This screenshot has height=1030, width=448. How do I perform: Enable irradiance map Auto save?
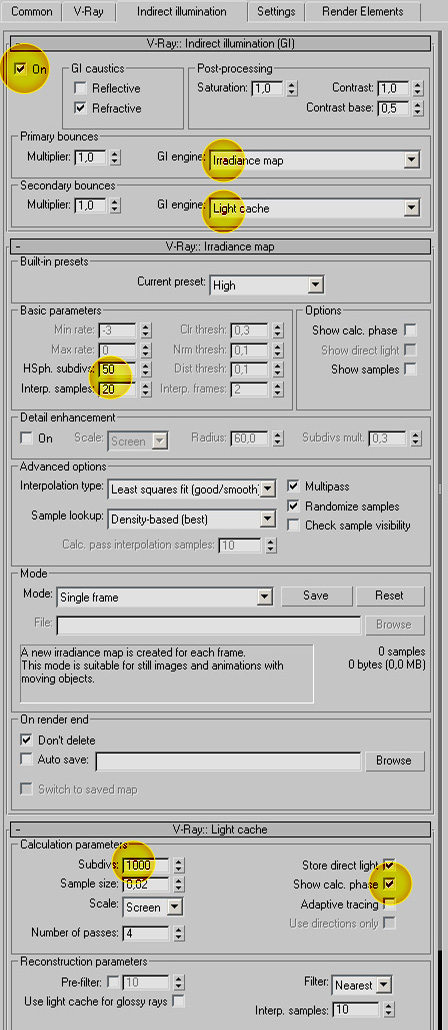26,759
